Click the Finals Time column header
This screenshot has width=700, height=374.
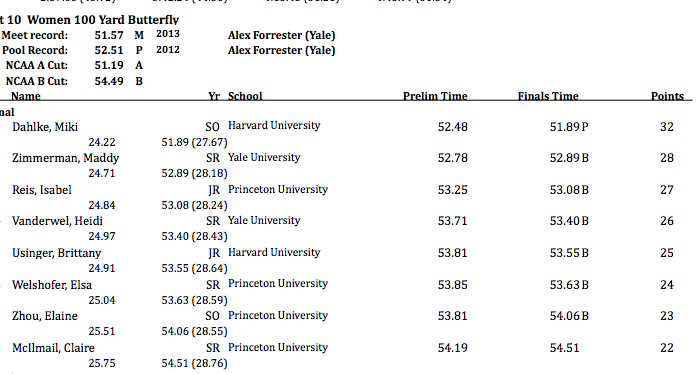pyautogui.click(x=548, y=96)
